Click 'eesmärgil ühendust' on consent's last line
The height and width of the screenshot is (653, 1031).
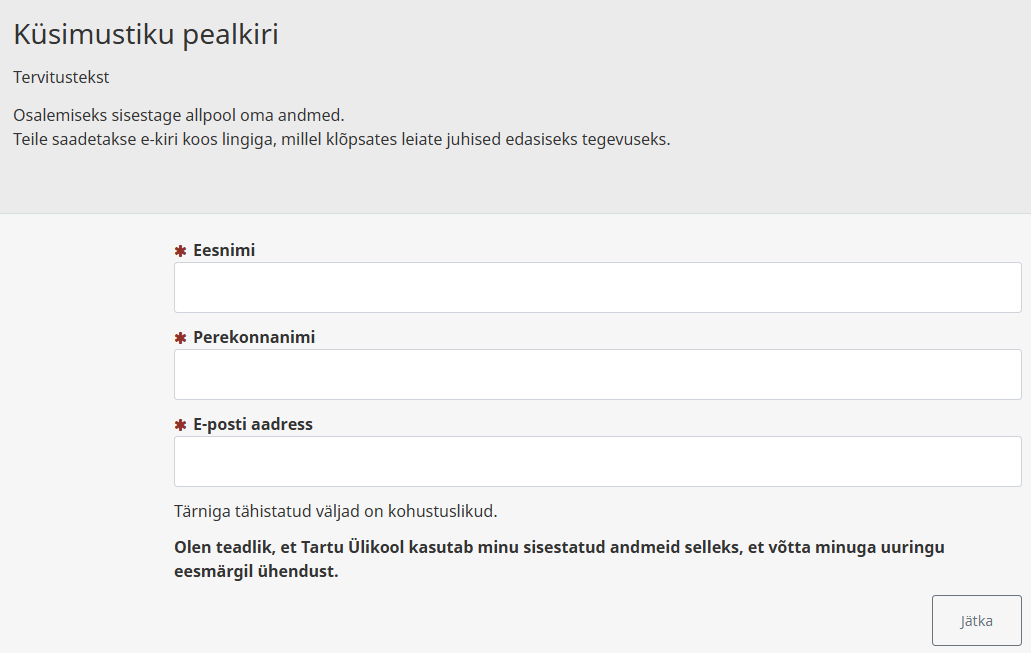[256, 572]
